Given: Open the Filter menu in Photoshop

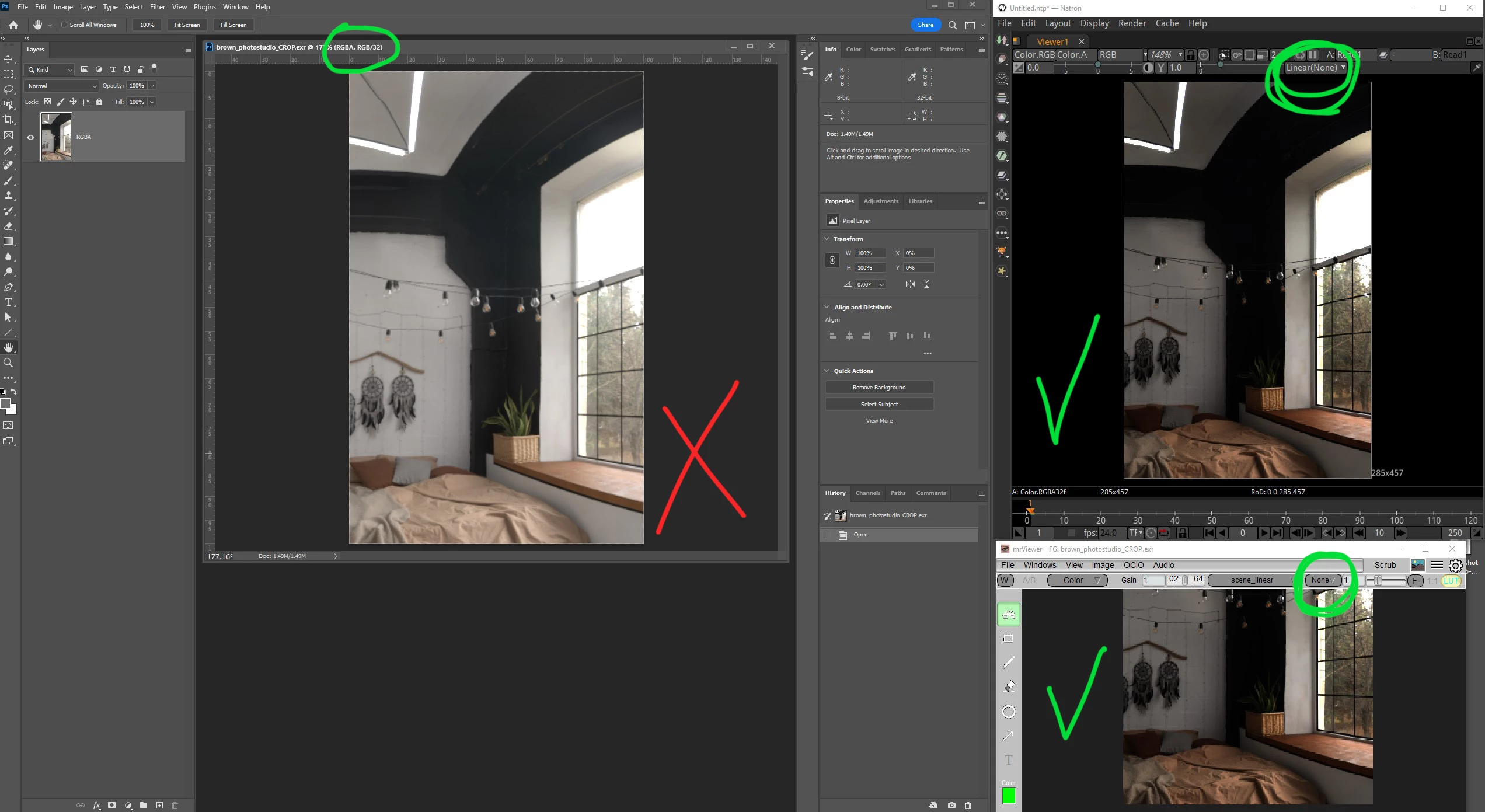Looking at the screenshot, I should tap(157, 7).
